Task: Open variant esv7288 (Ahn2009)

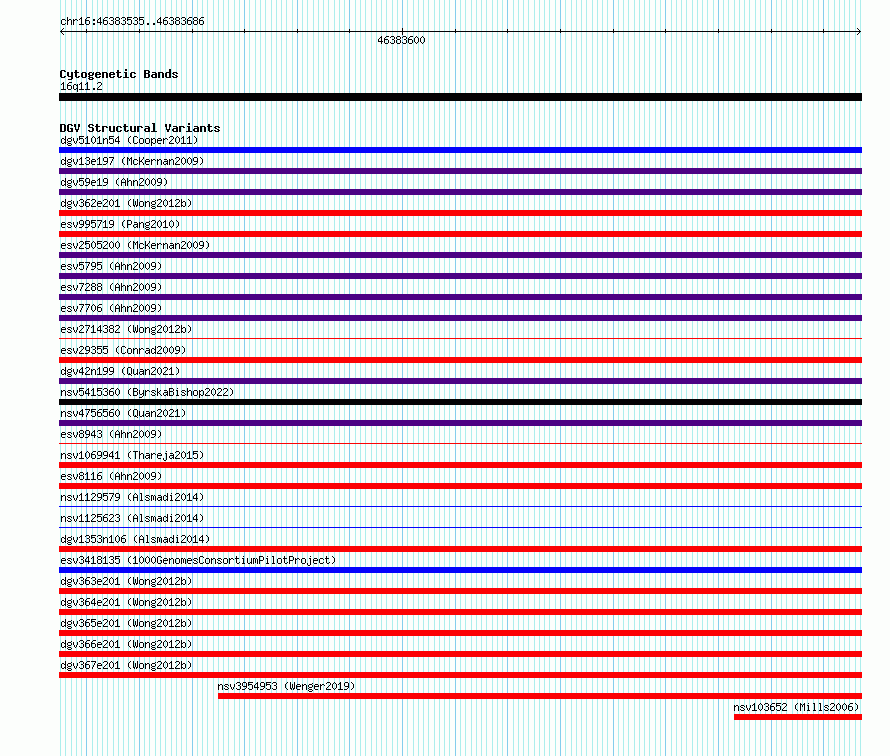Action: (111, 287)
